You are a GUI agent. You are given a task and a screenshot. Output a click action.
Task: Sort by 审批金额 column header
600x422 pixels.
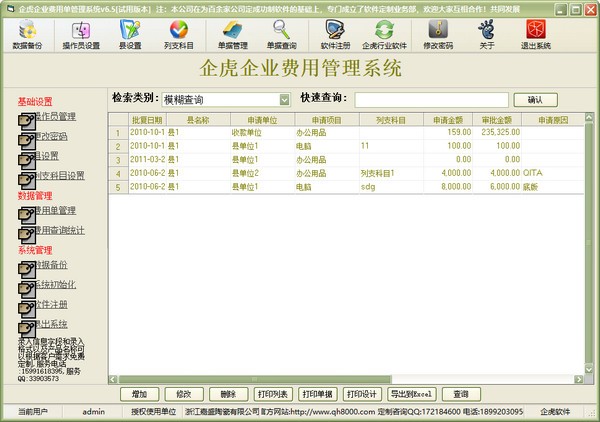[x=497, y=120]
